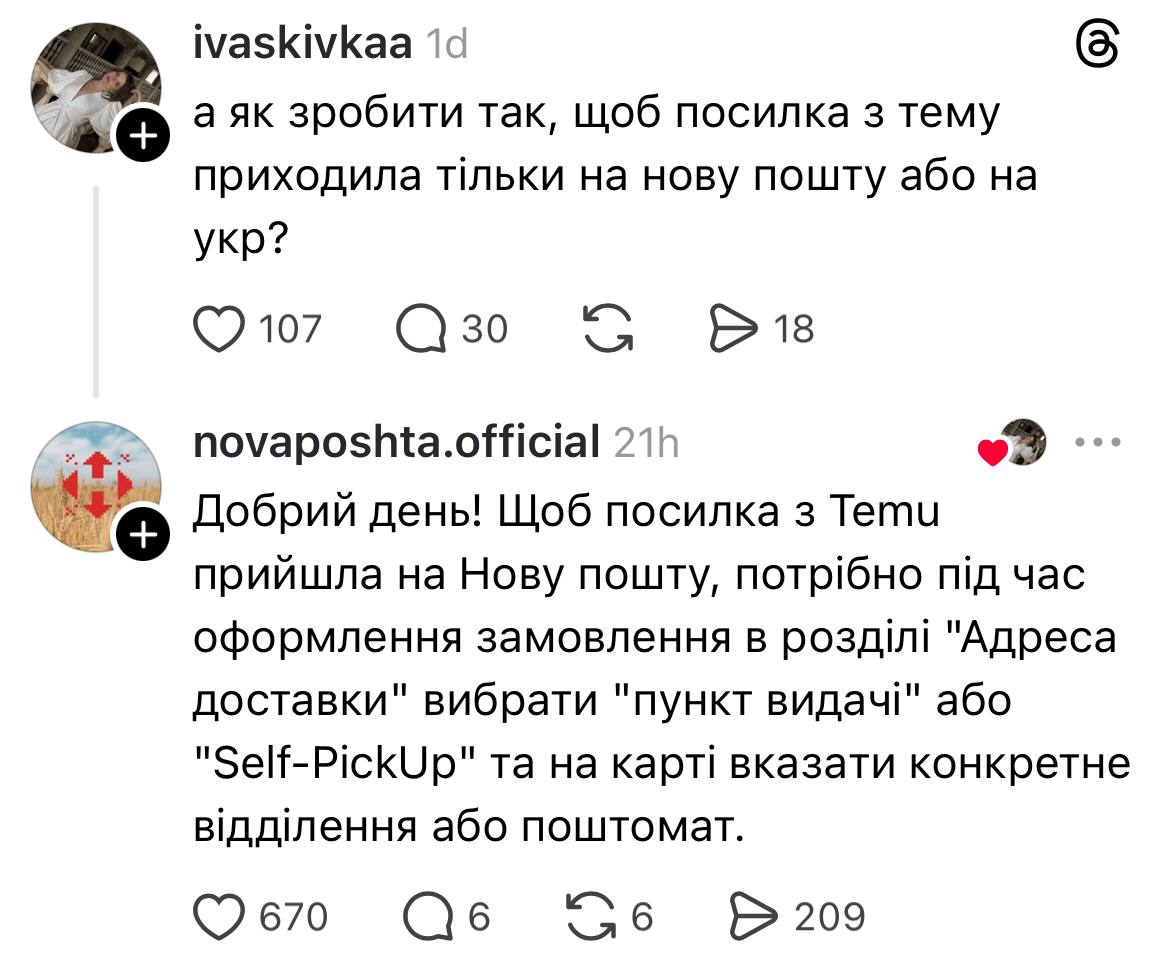Open the 21h timestamp on the reply
The height and width of the screenshot is (977, 1158).
click(x=646, y=442)
